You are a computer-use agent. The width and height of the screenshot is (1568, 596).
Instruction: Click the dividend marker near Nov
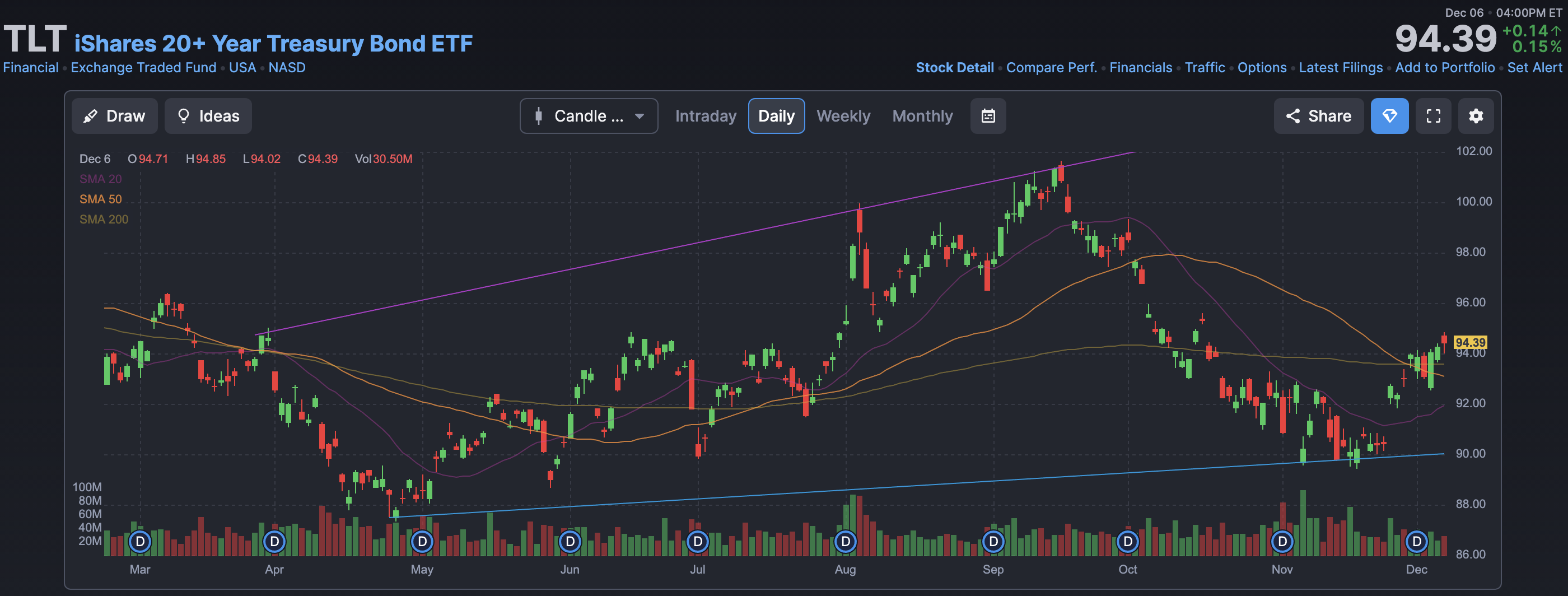coord(1282,541)
